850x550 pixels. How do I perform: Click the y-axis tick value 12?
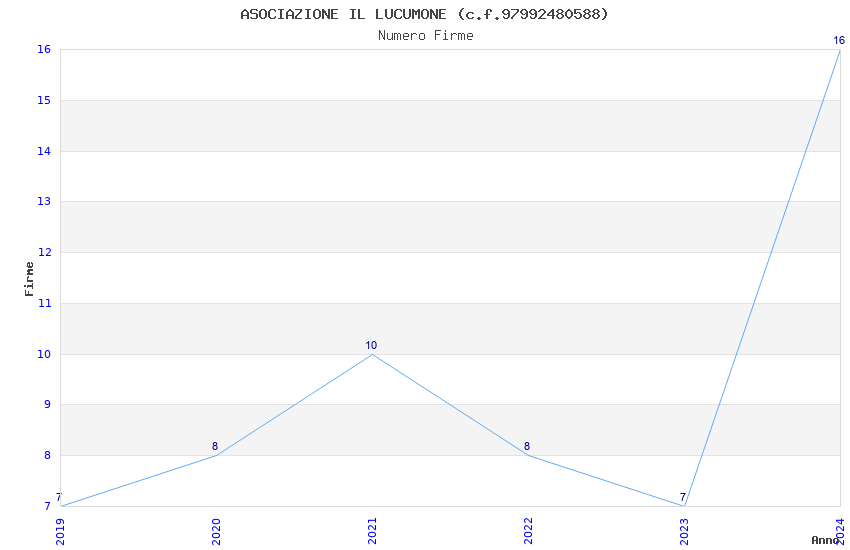(44, 253)
